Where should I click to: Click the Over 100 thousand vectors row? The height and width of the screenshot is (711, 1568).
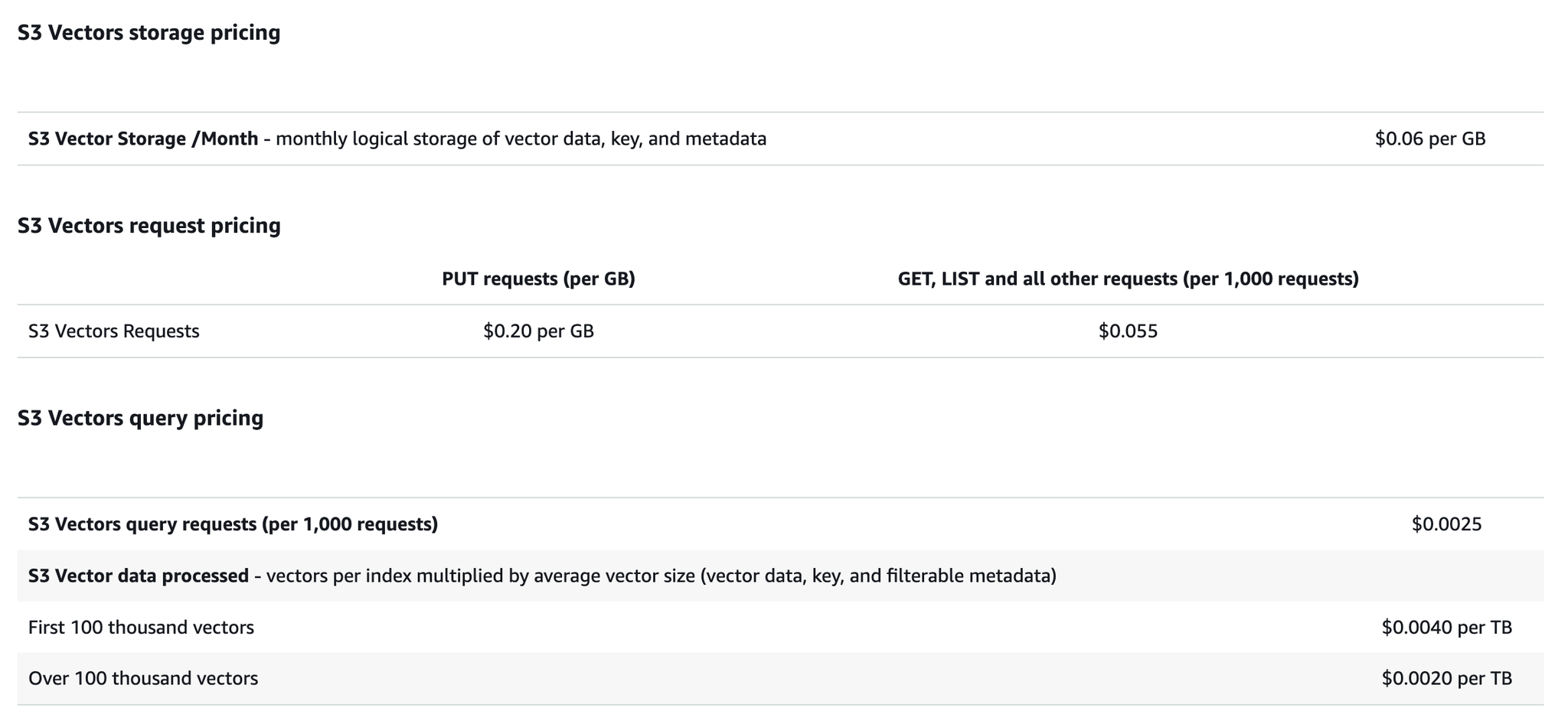pyautogui.click(x=780, y=678)
